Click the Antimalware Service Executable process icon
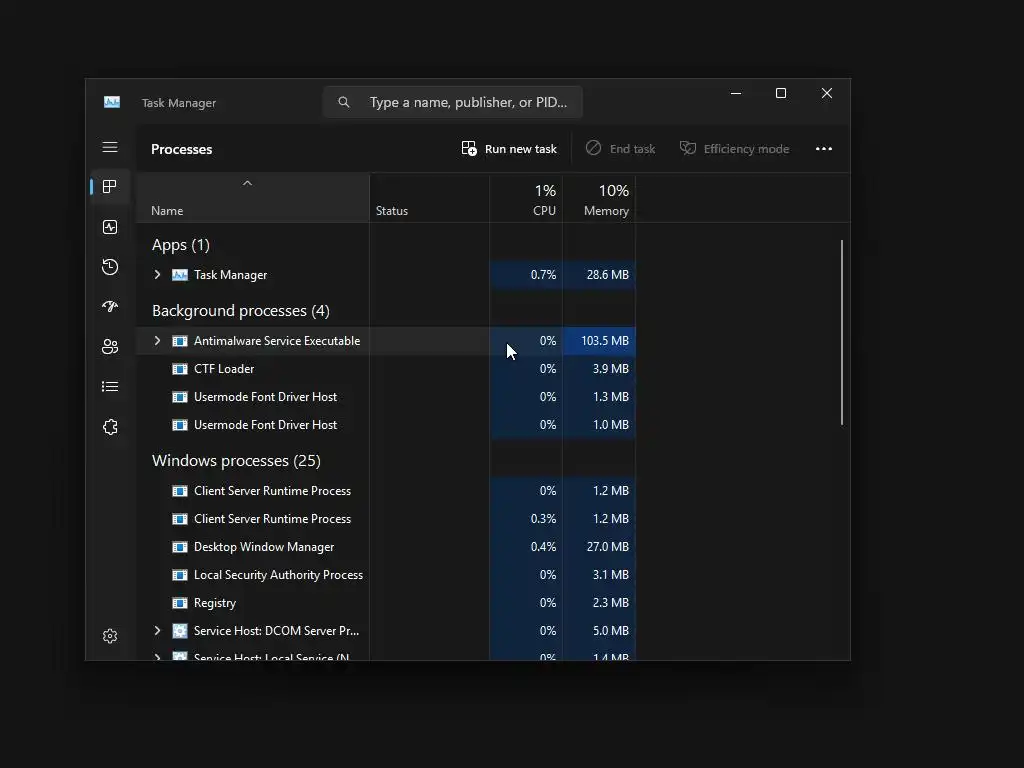 pyautogui.click(x=180, y=341)
